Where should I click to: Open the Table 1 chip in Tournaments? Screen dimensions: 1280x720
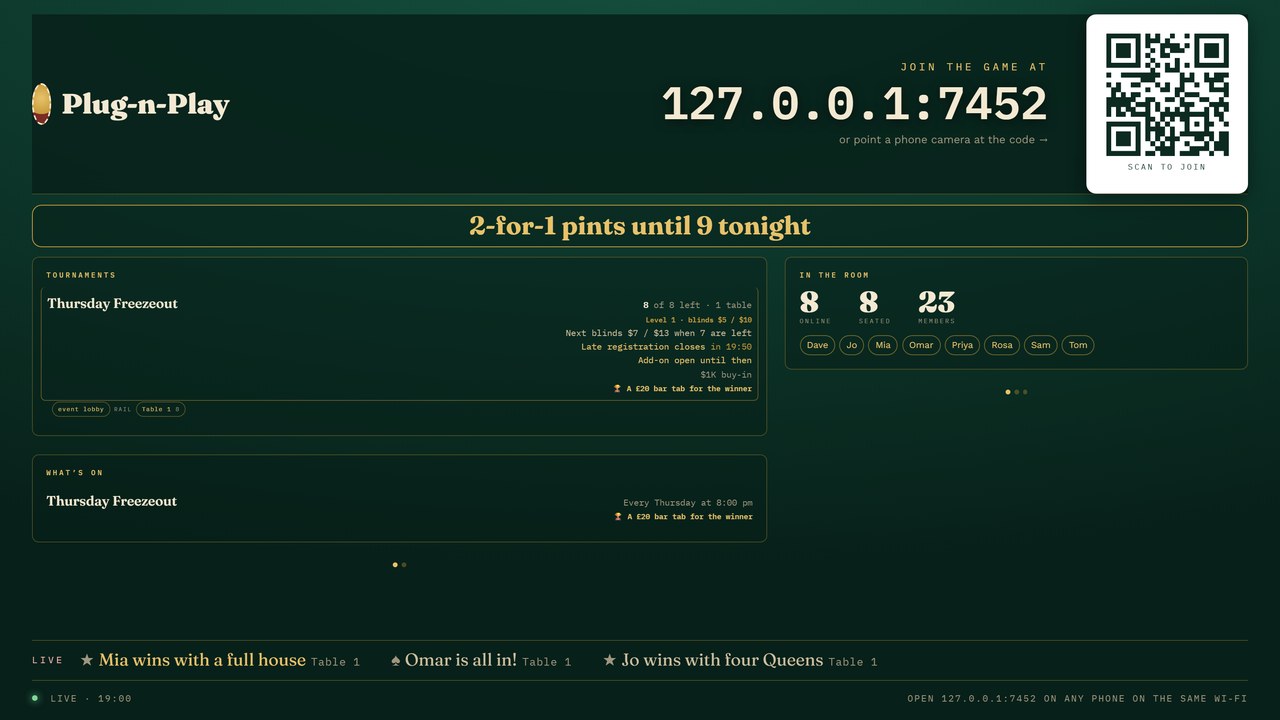pos(160,409)
